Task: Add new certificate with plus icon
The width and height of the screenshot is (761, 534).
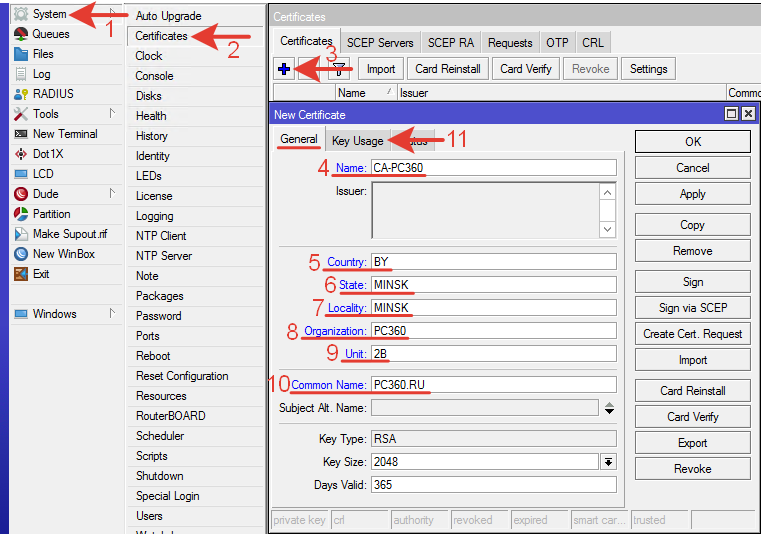Action: click(284, 69)
